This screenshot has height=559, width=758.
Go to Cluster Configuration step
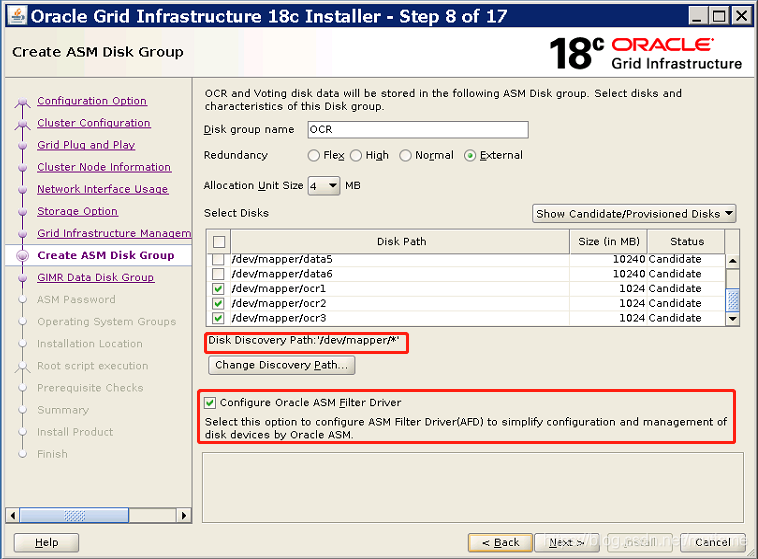pyautogui.click(x=94, y=123)
